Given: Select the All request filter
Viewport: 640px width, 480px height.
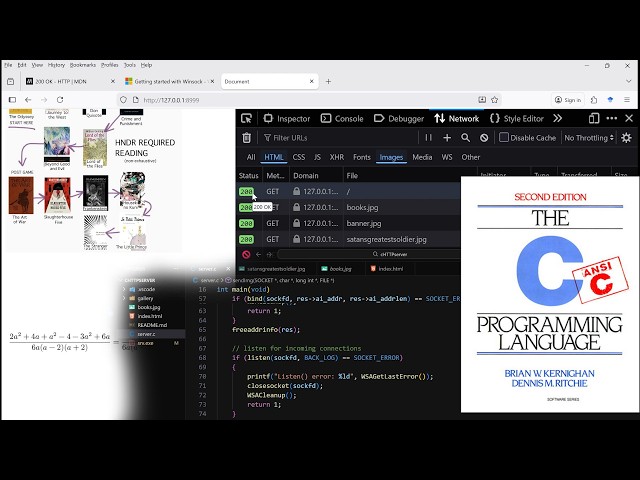Looking at the screenshot, I should coord(251,157).
